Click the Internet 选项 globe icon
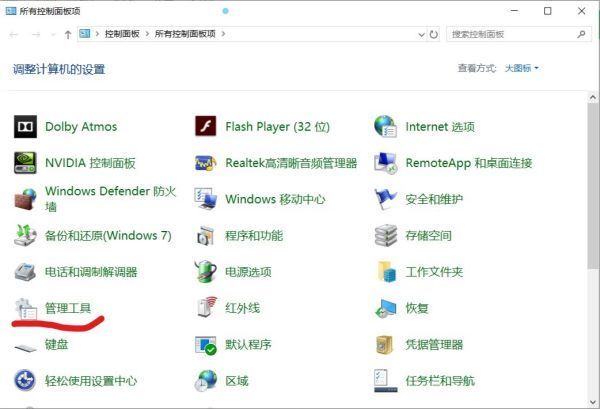600x409 pixels. click(x=386, y=126)
